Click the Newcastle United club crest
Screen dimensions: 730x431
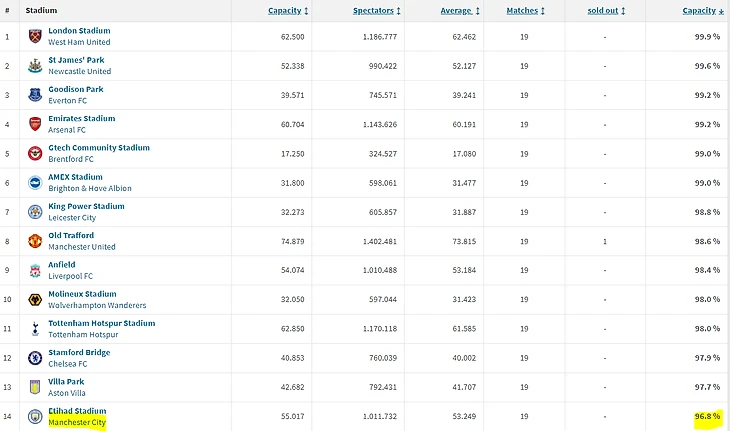(x=34, y=66)
